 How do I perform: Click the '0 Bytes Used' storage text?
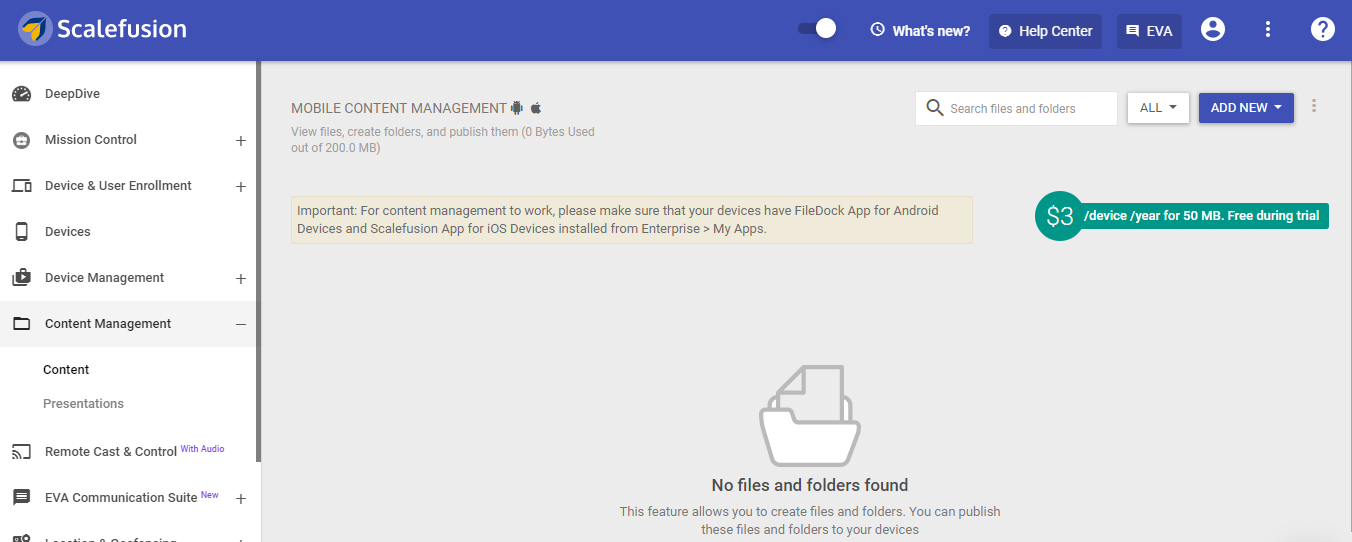[560, 132]
